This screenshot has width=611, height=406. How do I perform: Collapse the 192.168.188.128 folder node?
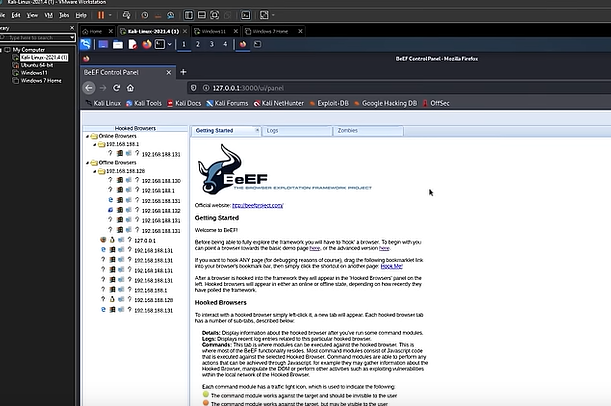coord(97,171)
